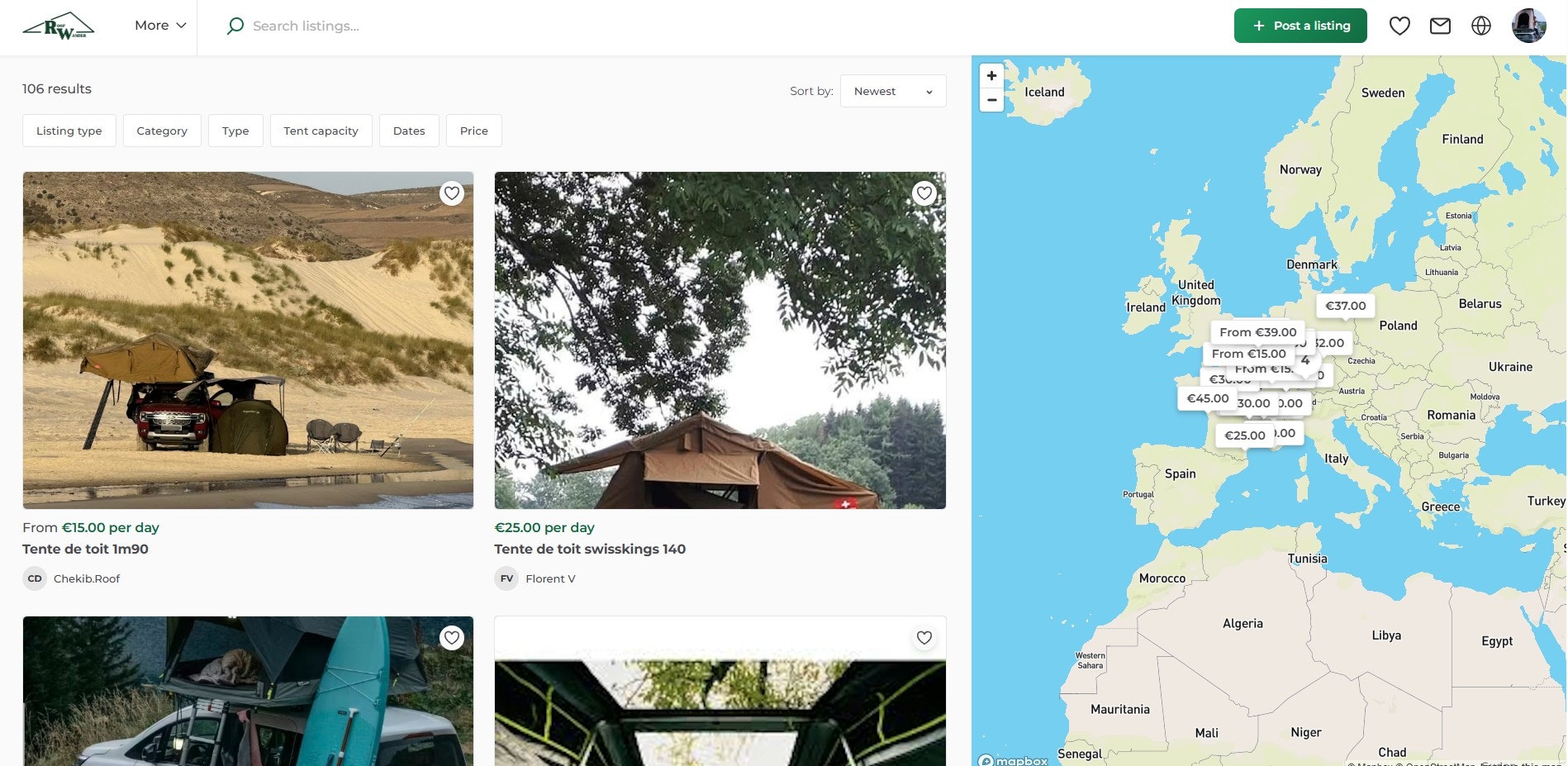
Task: View Chekib.Roof profile
Action: coord(87,578)
